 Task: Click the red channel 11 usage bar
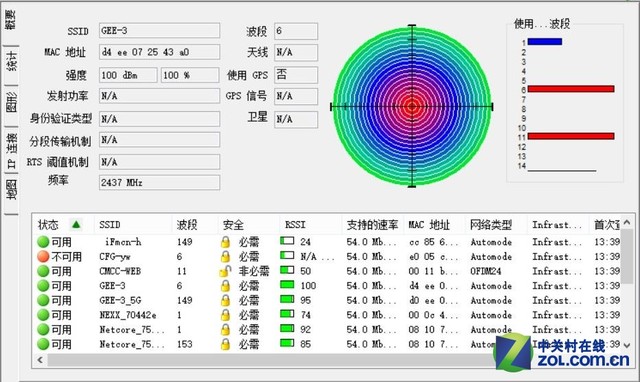coord(571,136)
